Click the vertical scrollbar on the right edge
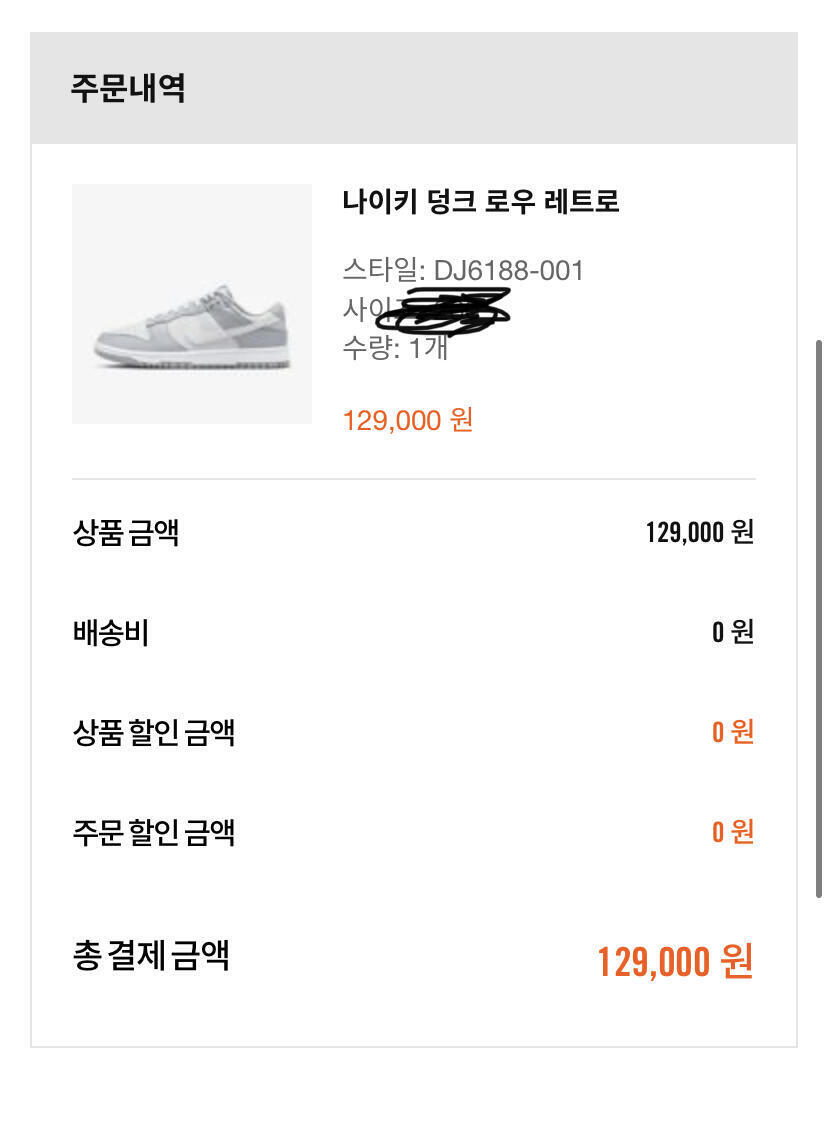Screen dimensions: 828x1147 point(819,620)
